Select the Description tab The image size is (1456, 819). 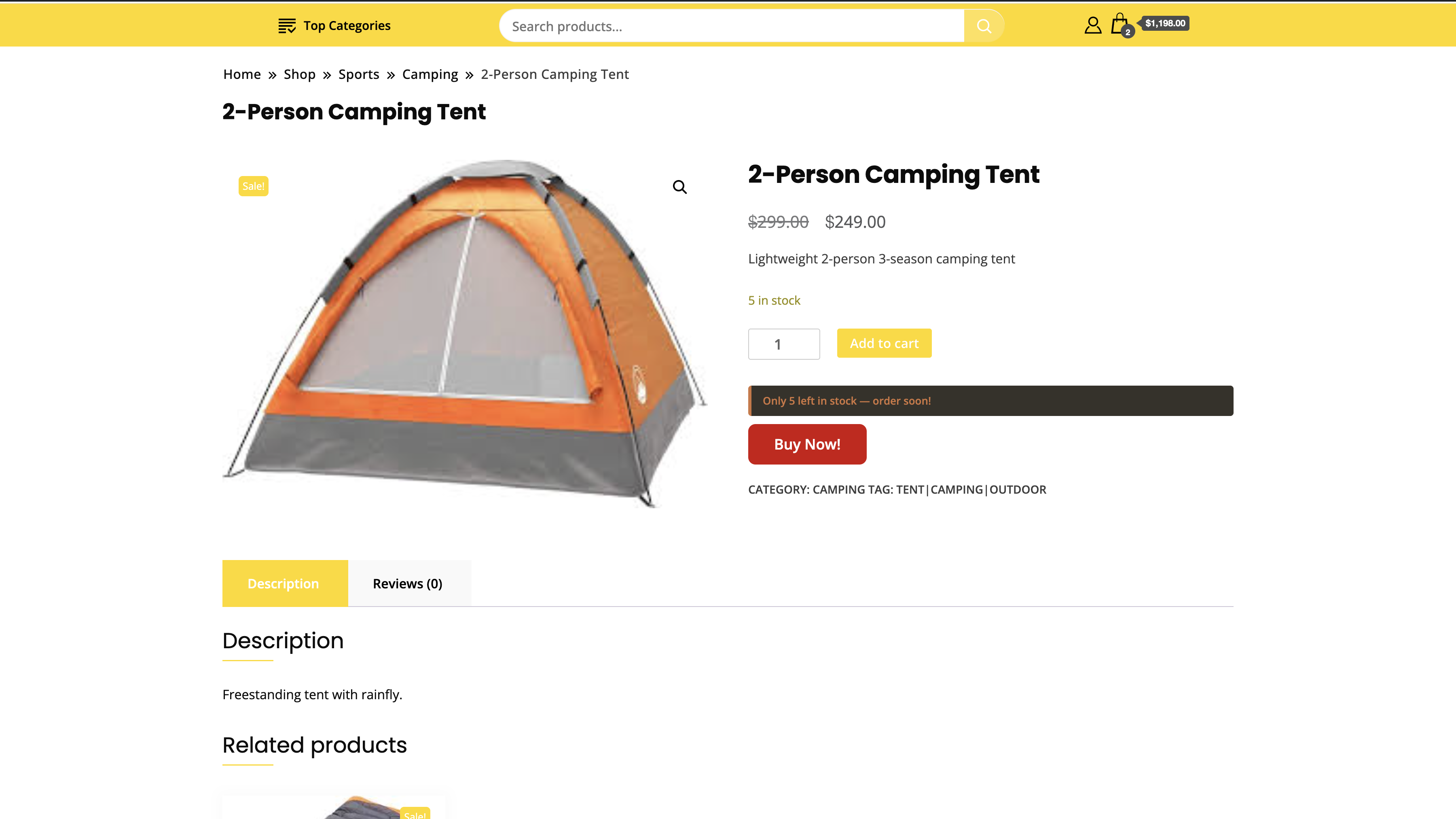pyautogui.click(x=283, y=583)
